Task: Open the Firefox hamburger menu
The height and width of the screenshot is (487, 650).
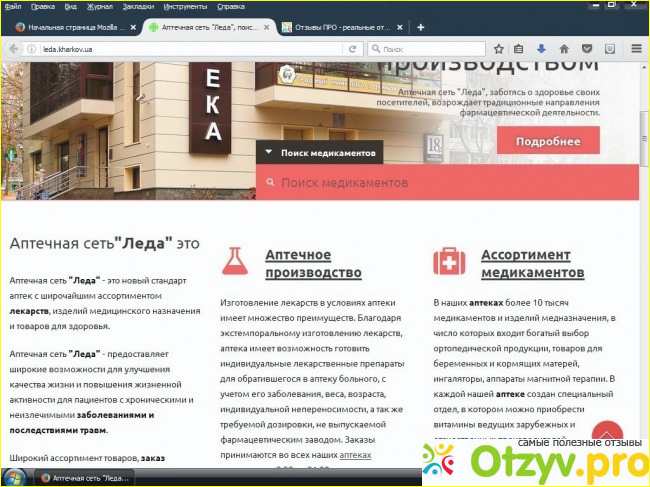Action: point(635,48)
